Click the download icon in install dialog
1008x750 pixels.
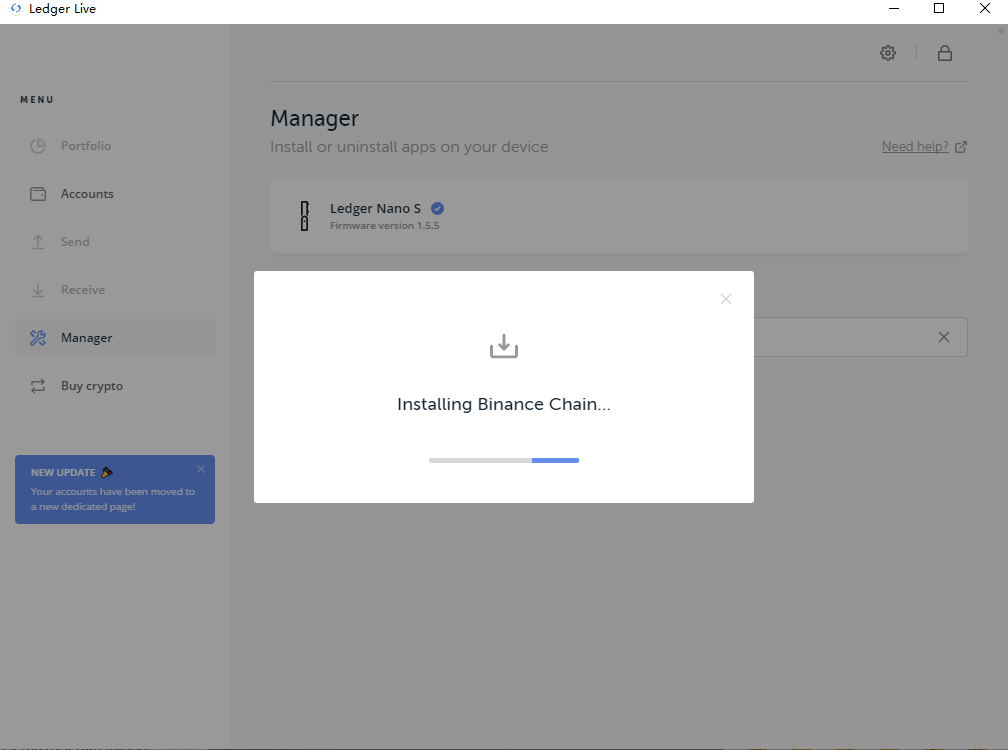click(504, 346)
